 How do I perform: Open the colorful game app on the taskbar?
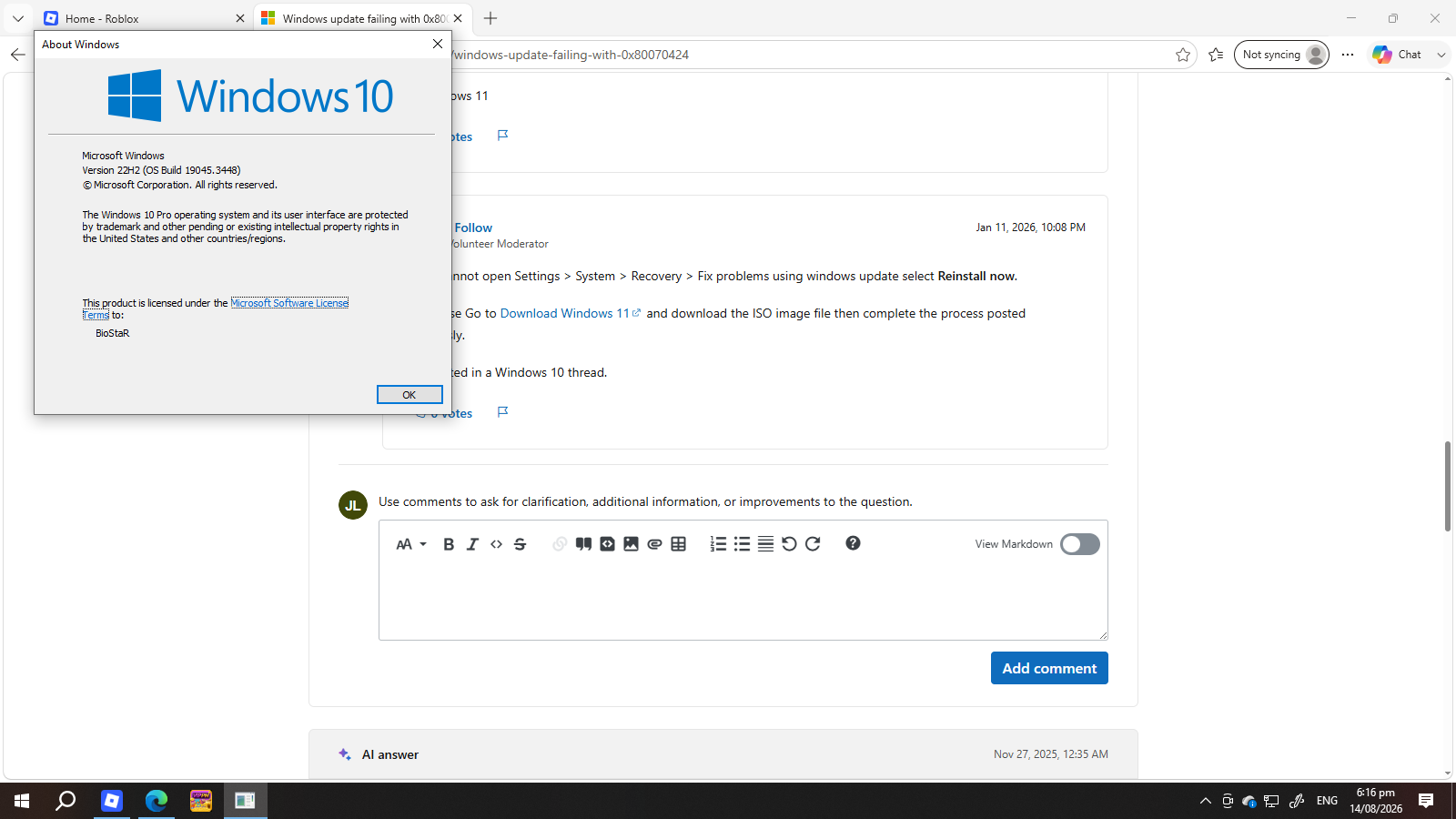[201, 801]
